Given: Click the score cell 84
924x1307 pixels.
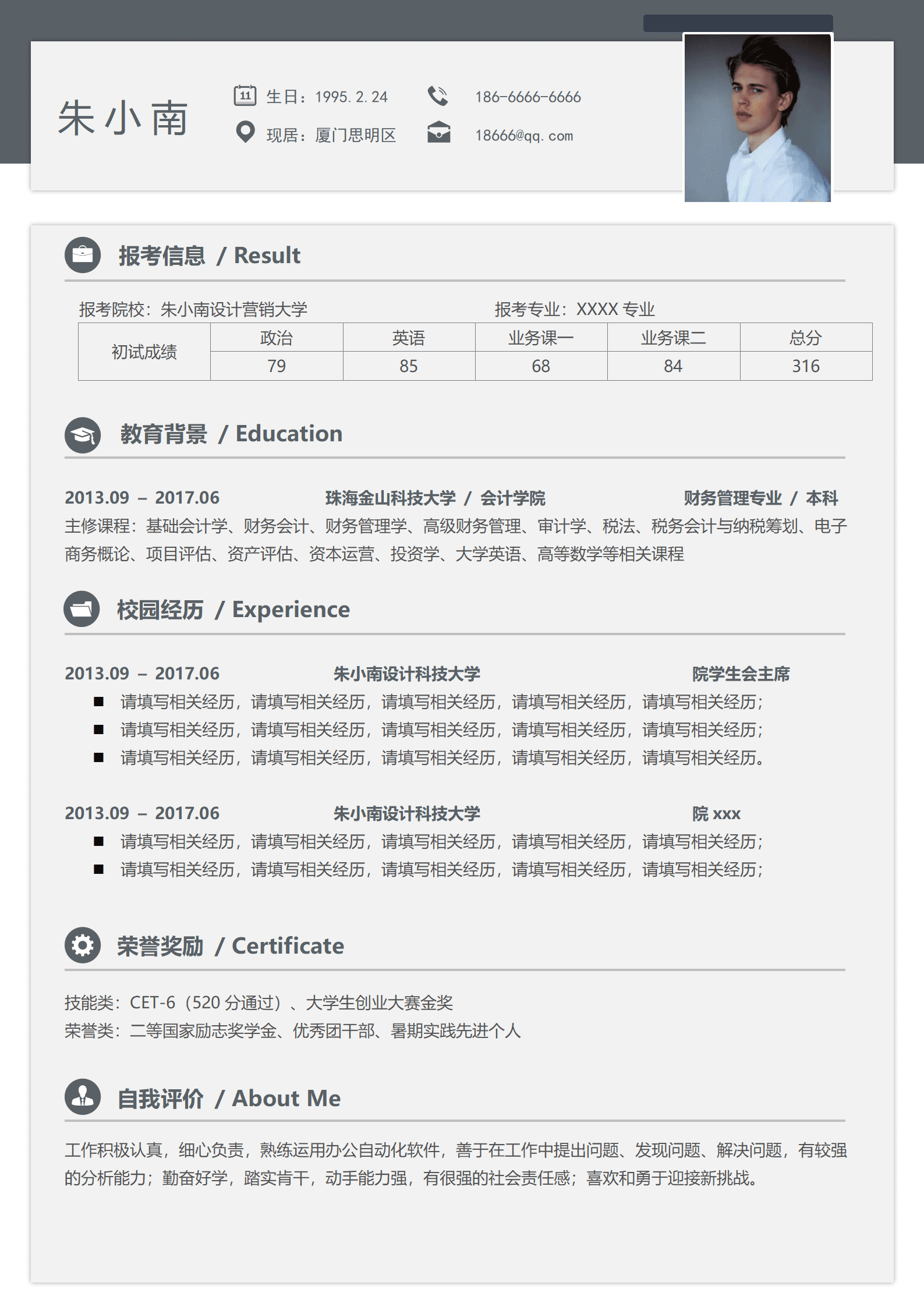Looking at the screenshot, I should 674,366.
